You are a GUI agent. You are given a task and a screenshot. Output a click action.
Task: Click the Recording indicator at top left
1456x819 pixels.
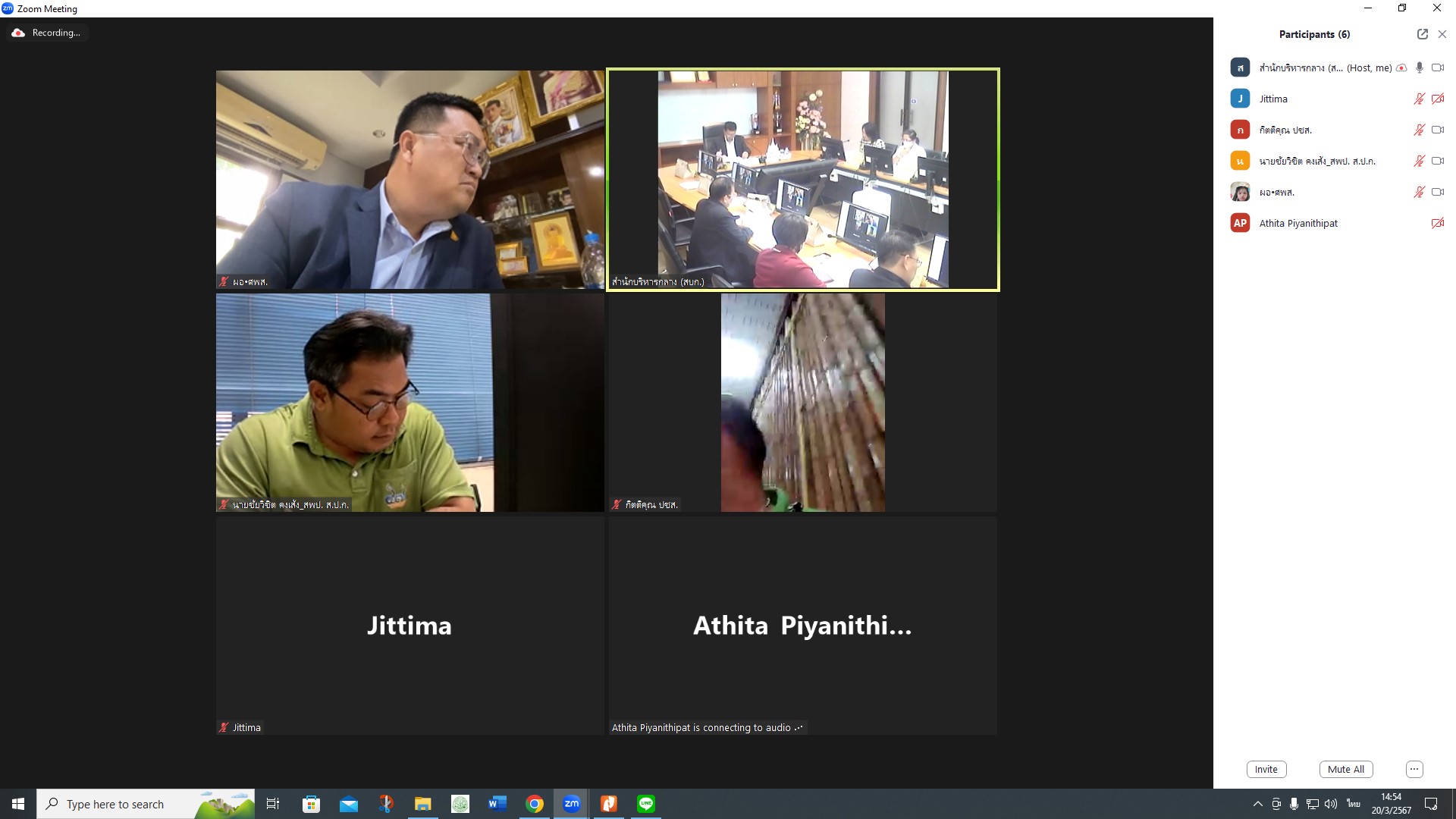point(47,33)
